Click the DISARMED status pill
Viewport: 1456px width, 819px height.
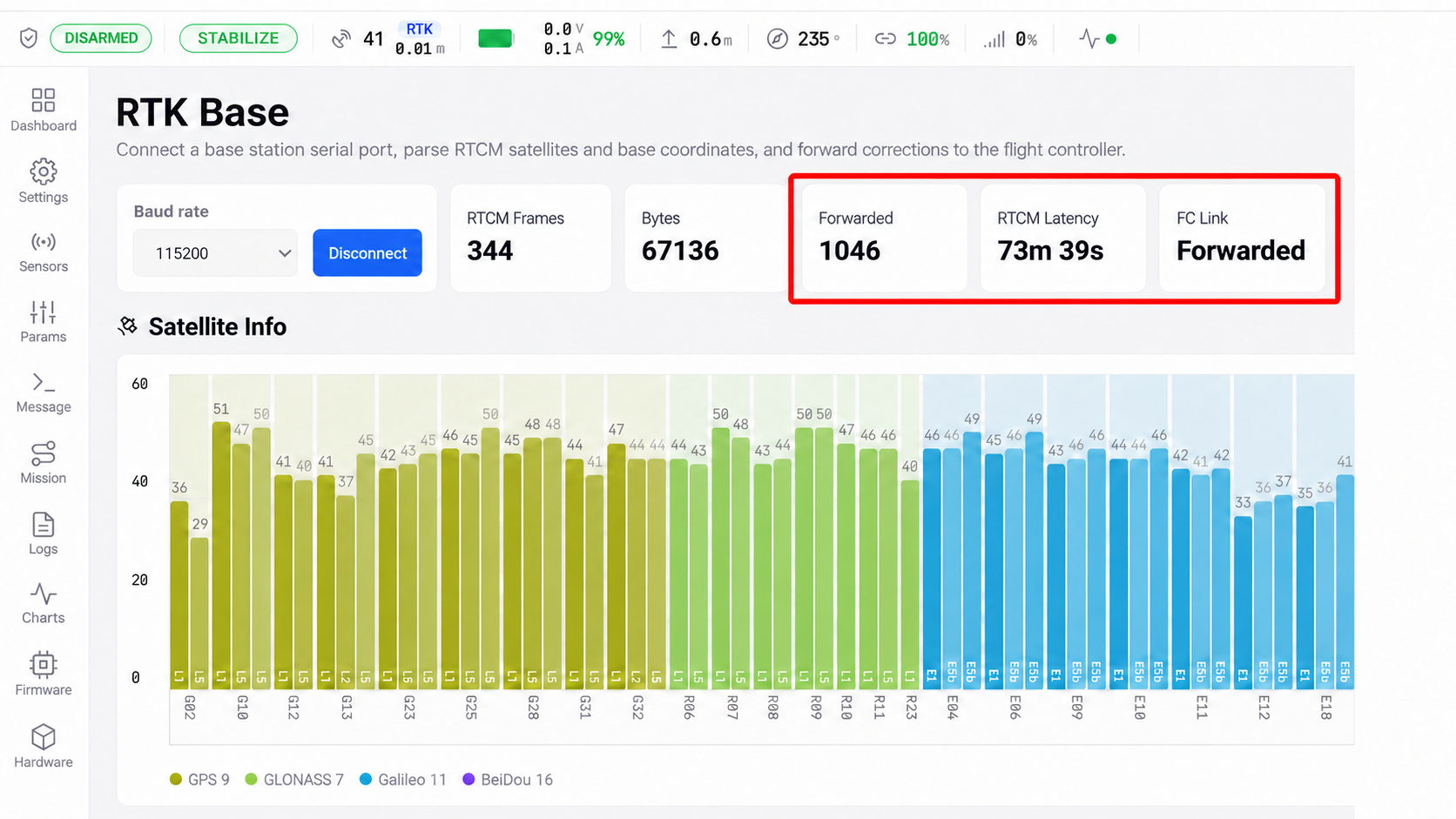coord(101,38)
